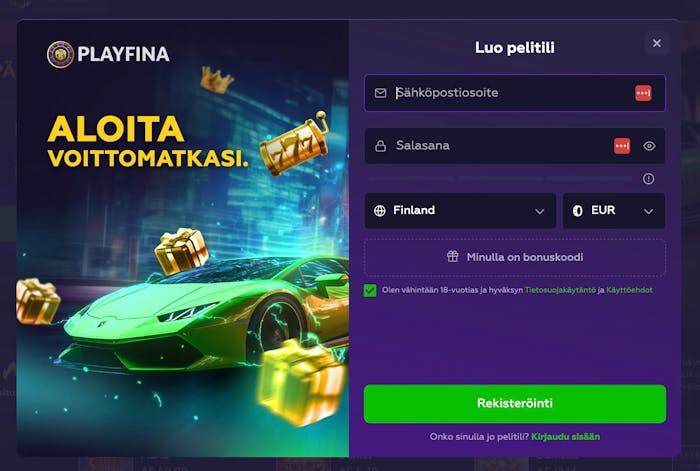Click the globe icon beside Finland
The image size is (700, 471).
pos(380,211)
